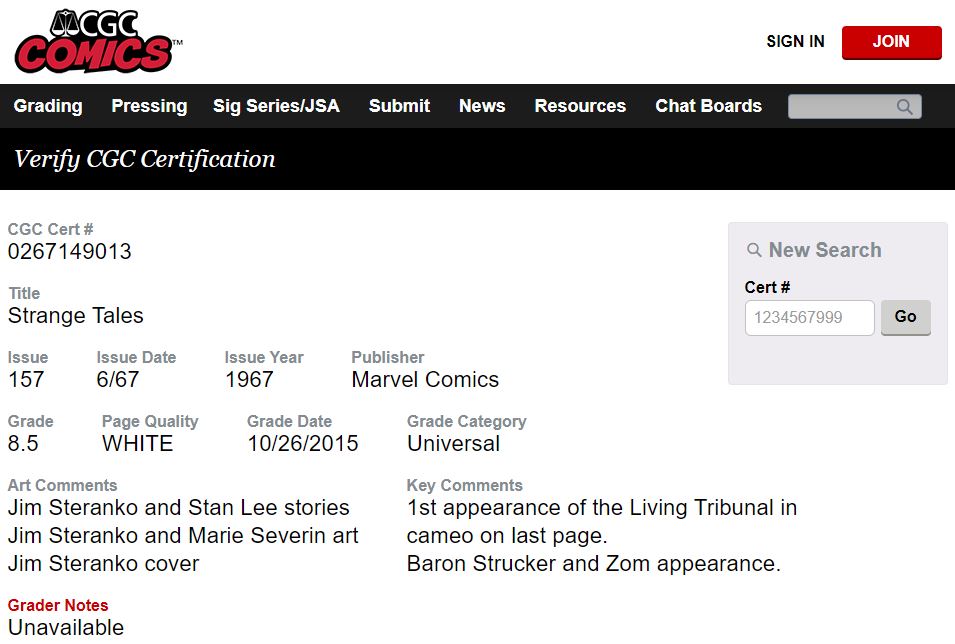Image resolution: width=955 pixels, height=644 pixels.
Task: Open the News section
Action: [x=482, y=106]
